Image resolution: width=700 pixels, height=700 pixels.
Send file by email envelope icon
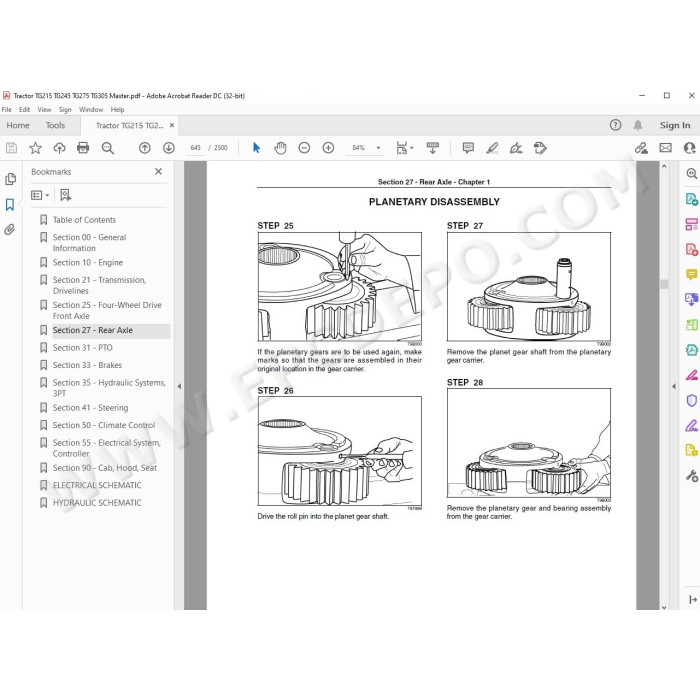665,148
